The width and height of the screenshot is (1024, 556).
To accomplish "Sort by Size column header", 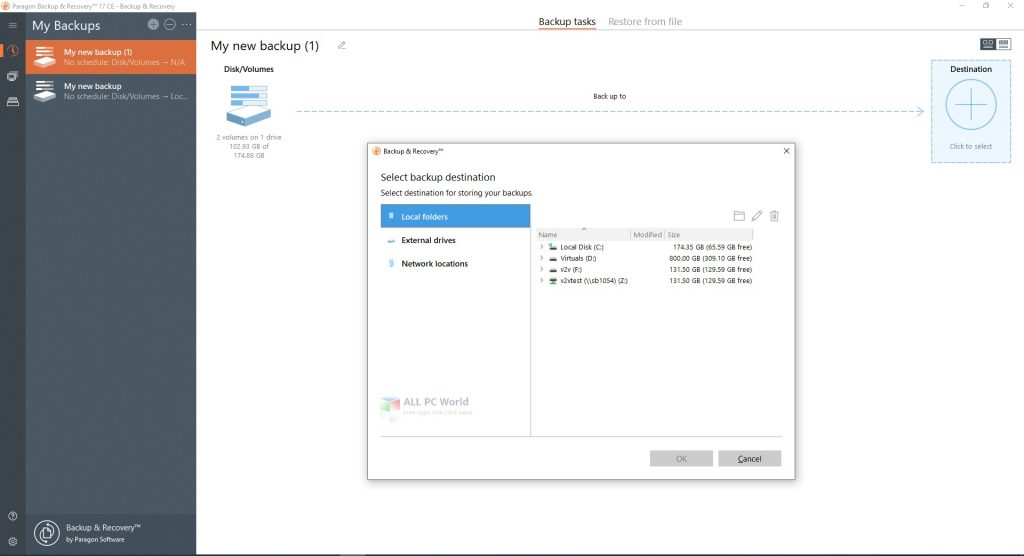I will (709, 235).
